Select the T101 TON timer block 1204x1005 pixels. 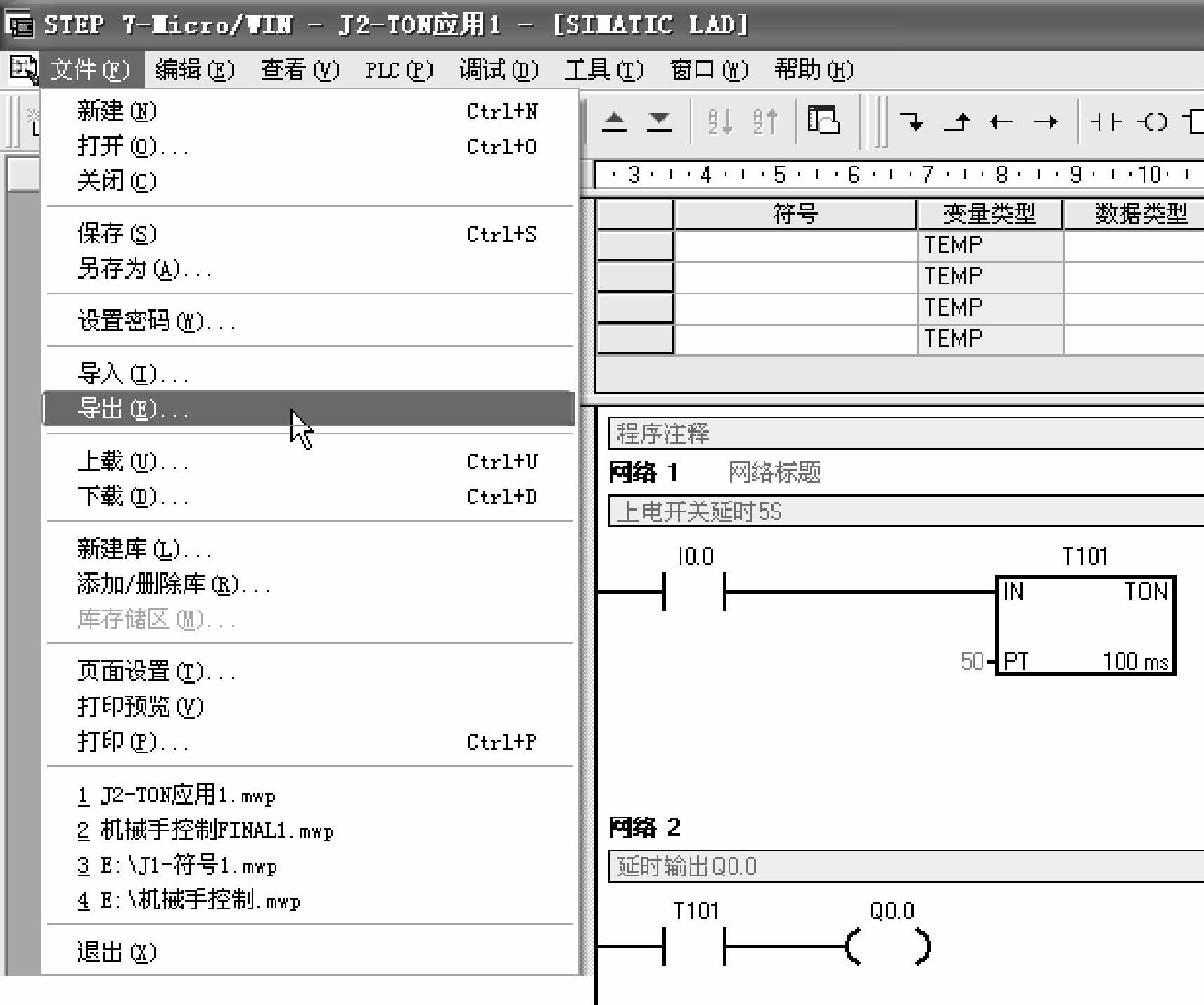(1086, 625)
